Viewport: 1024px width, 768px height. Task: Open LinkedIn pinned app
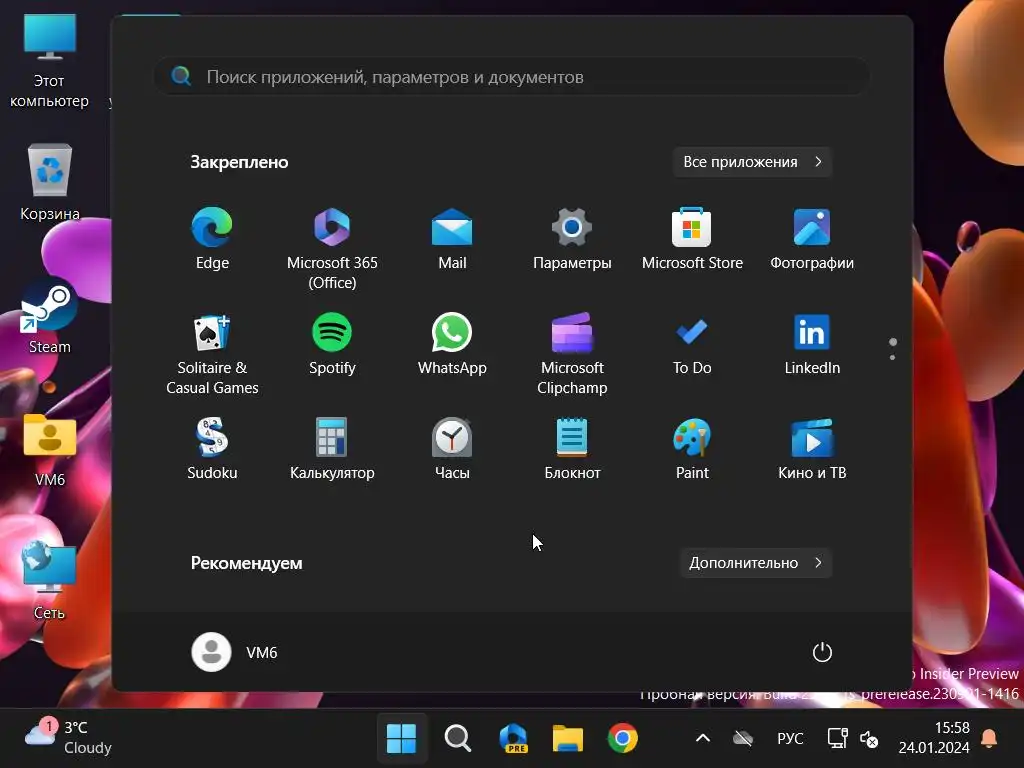click(812, 344)
